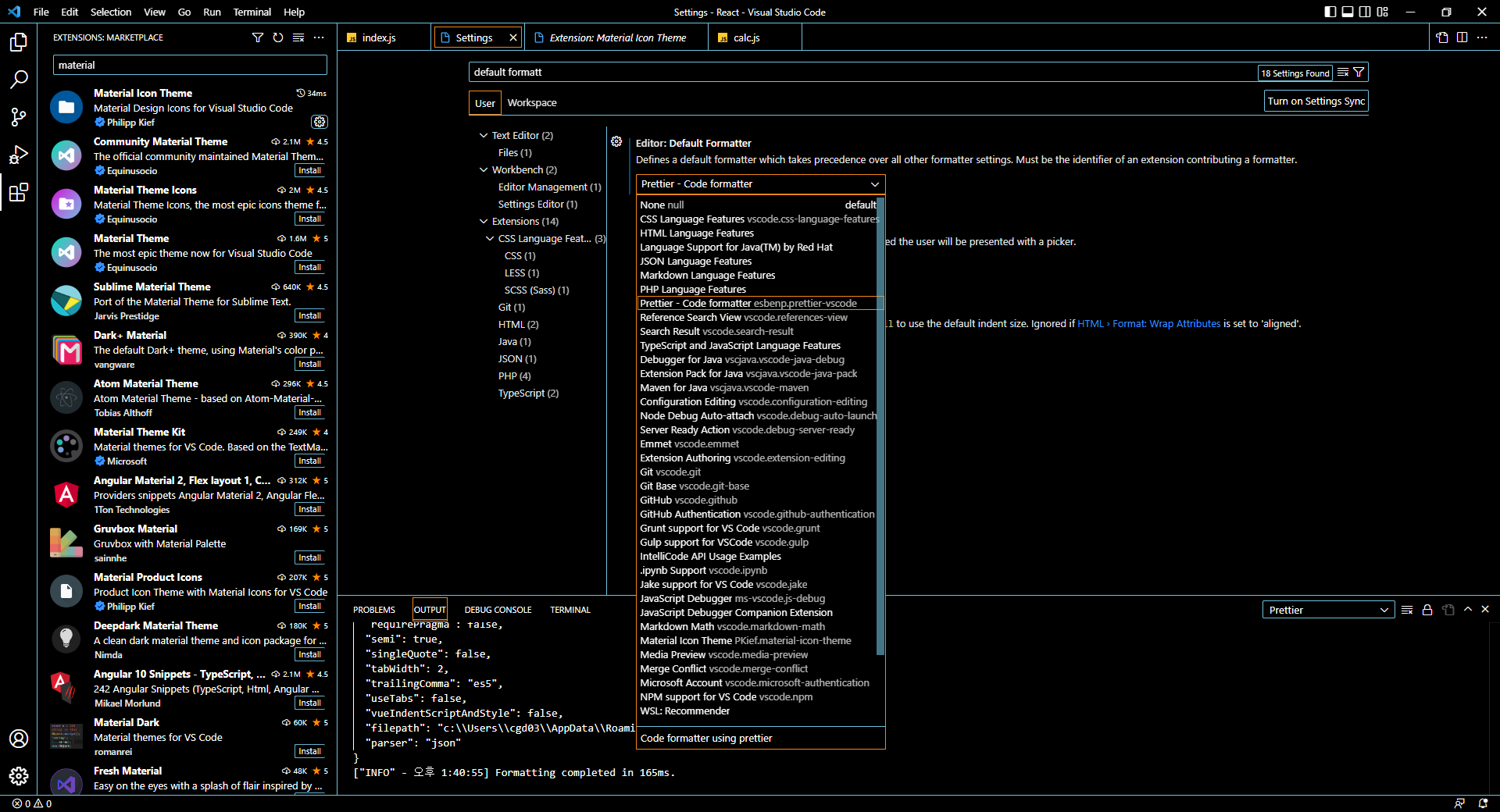The width and height of the screenshot is (1500, 812).
Task: Open the Prettier output channel dropdown
Action: (1328, 610)
